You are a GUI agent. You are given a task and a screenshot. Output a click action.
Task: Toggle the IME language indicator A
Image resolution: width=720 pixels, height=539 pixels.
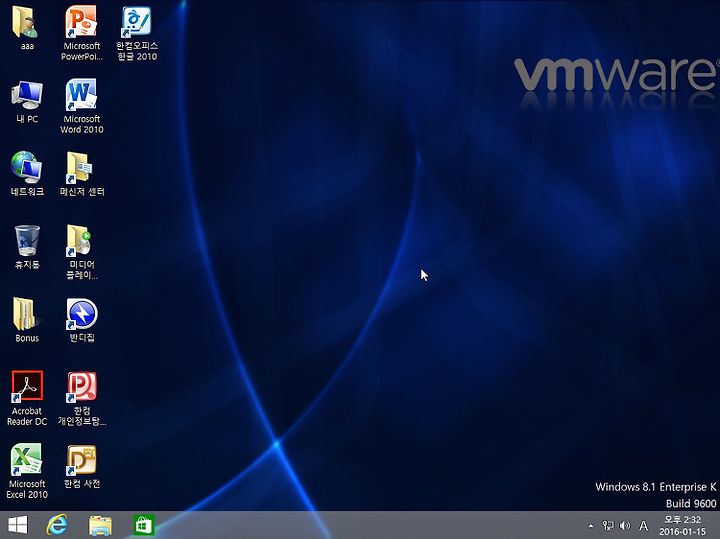coord(644,525)
